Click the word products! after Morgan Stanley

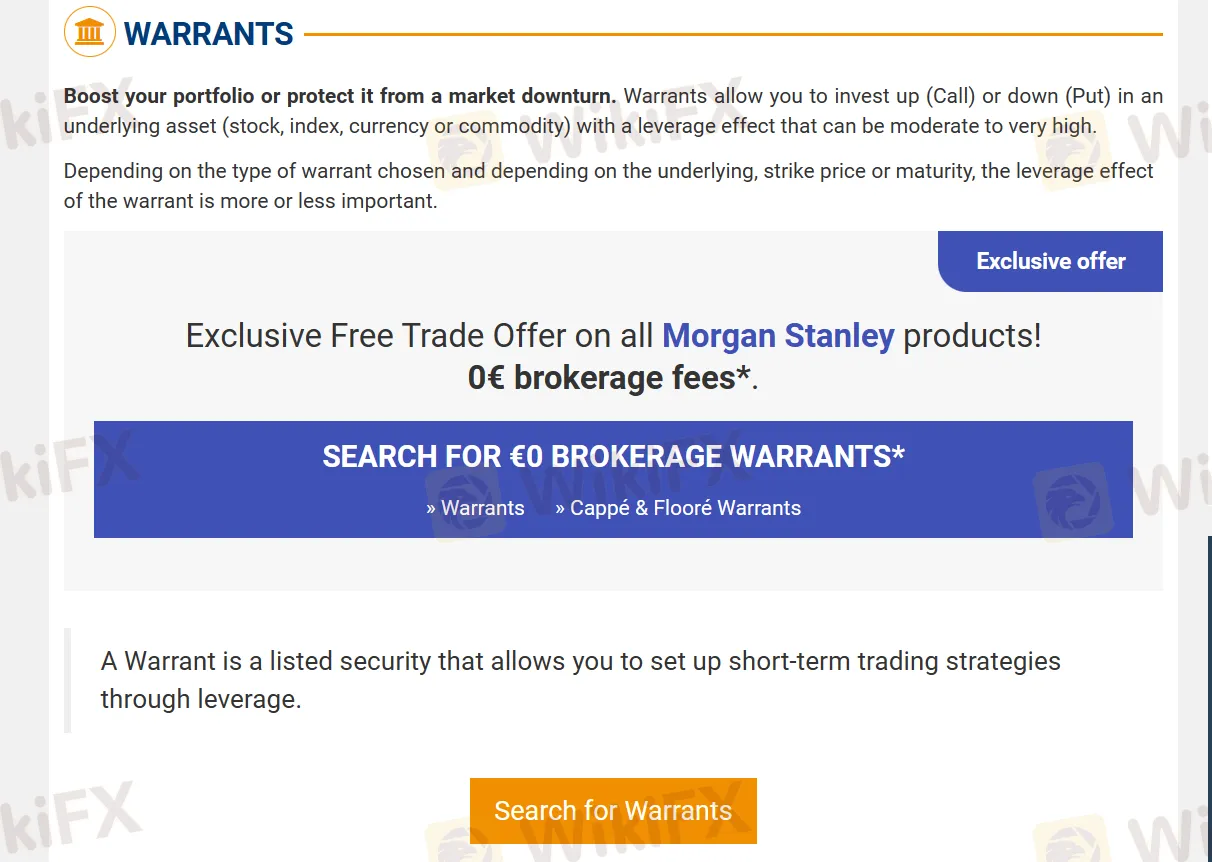[971, 336]
